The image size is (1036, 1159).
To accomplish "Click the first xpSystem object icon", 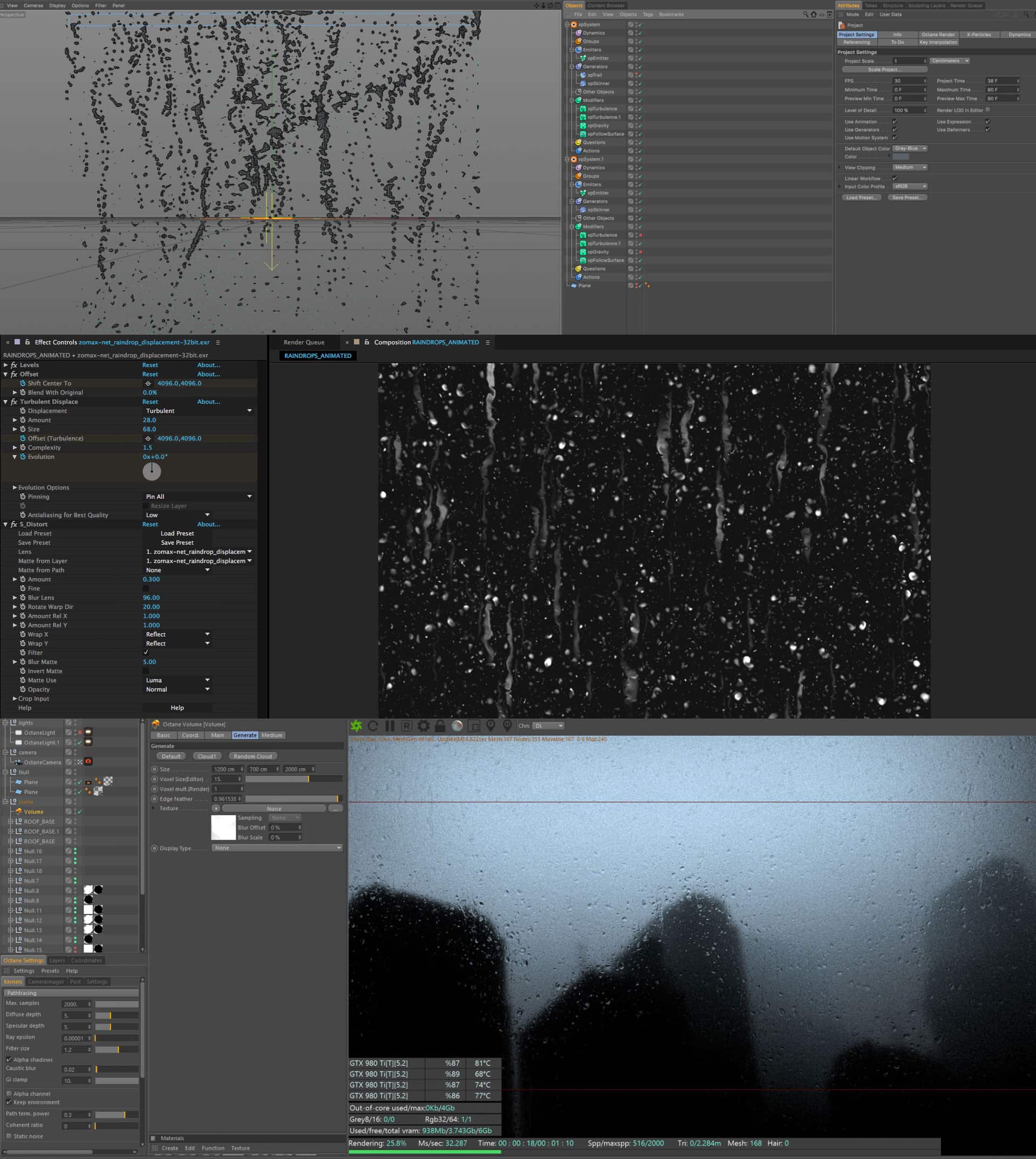I will click(574, 24).
